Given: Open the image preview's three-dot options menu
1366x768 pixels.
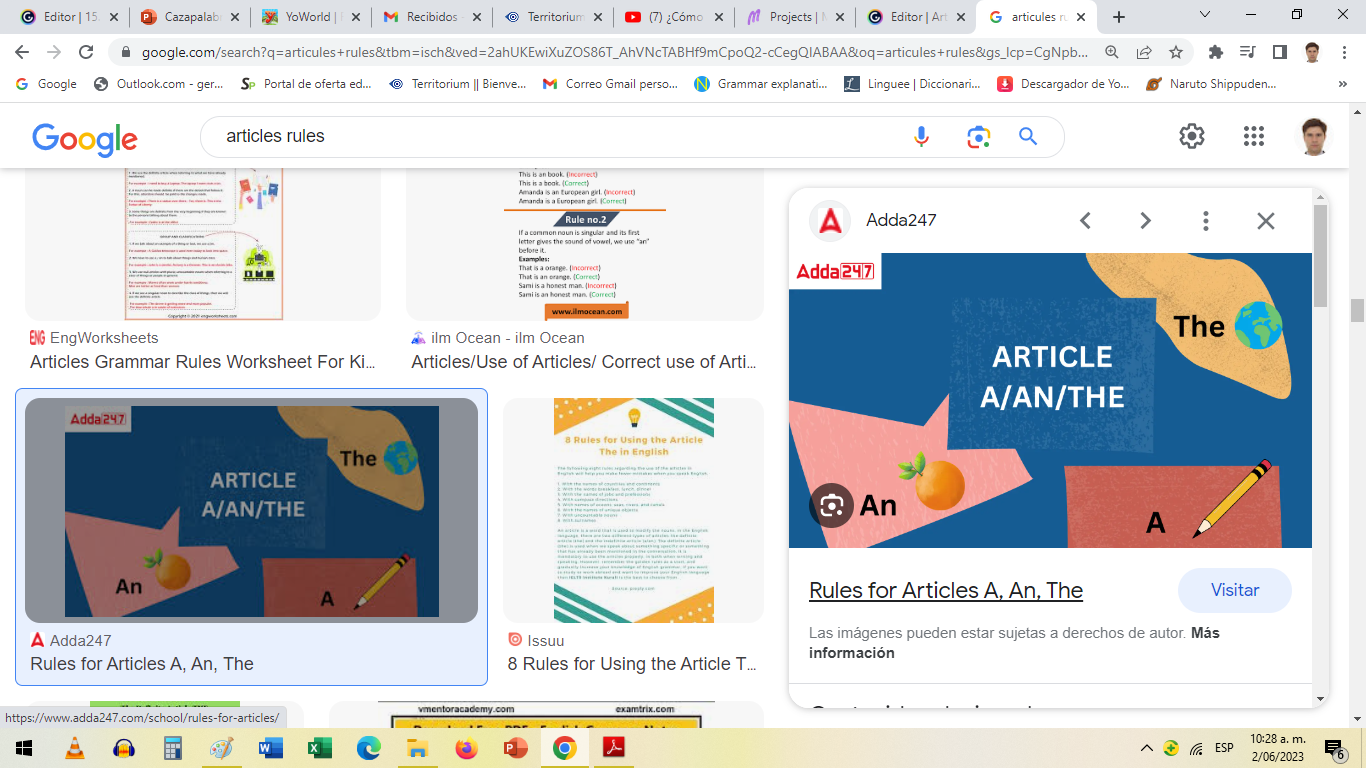Looking at the screenshot, I should point(1205,220).
